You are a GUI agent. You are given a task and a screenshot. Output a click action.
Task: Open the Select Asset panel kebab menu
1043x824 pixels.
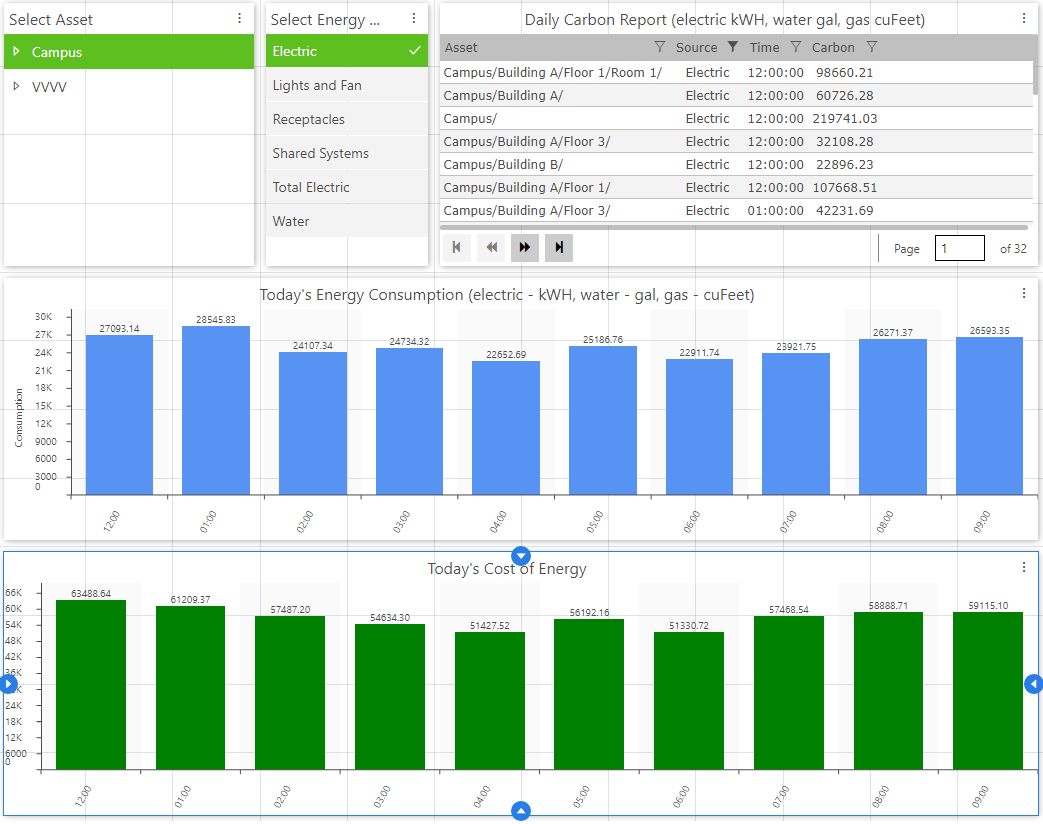pyautogui.click(x=239, y=19)
